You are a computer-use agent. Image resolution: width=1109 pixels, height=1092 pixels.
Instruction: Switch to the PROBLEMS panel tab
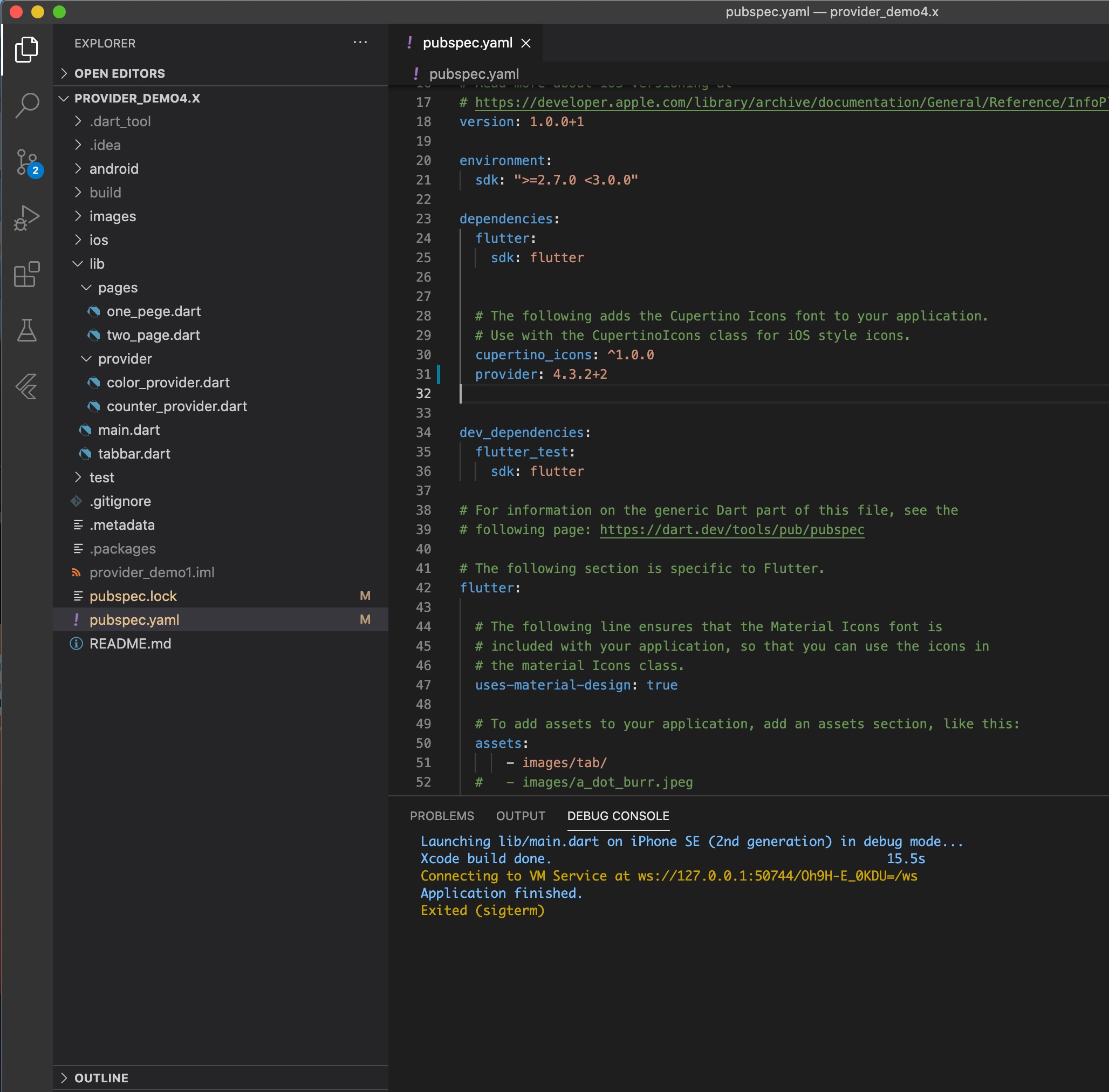(x=442, y=816)
